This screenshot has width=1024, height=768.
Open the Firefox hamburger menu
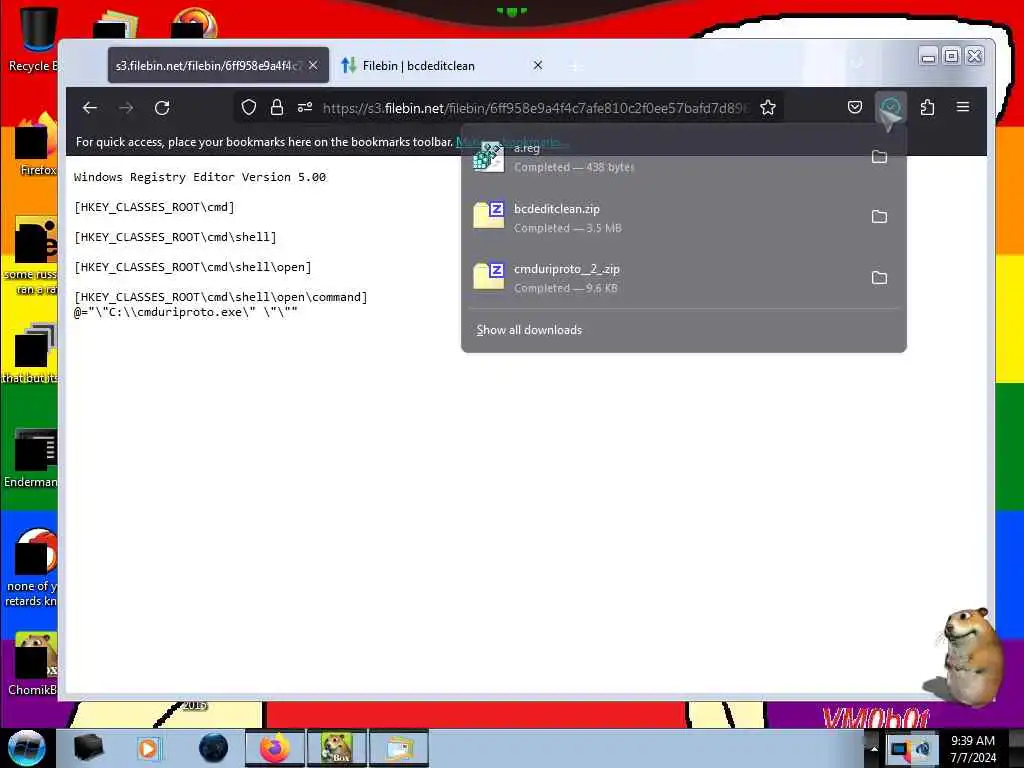coord(963,107)
